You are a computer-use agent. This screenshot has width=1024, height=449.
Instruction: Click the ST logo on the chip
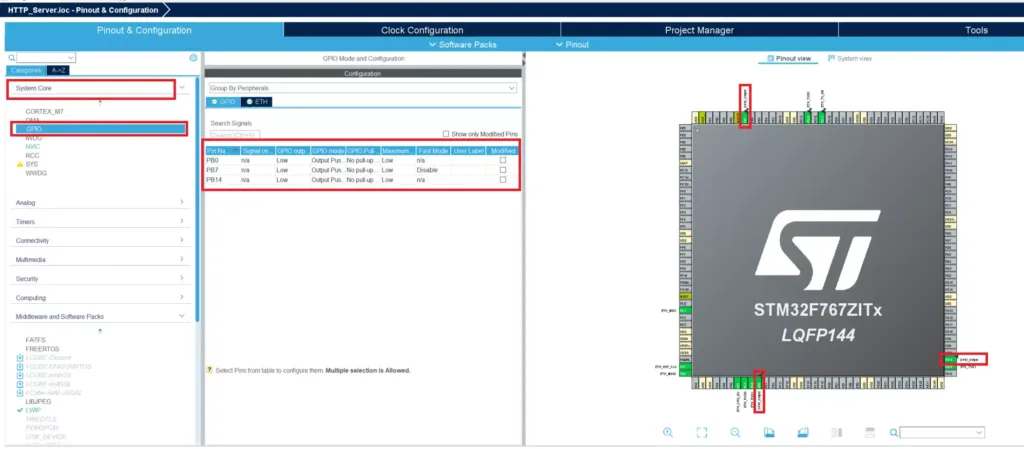817,251
